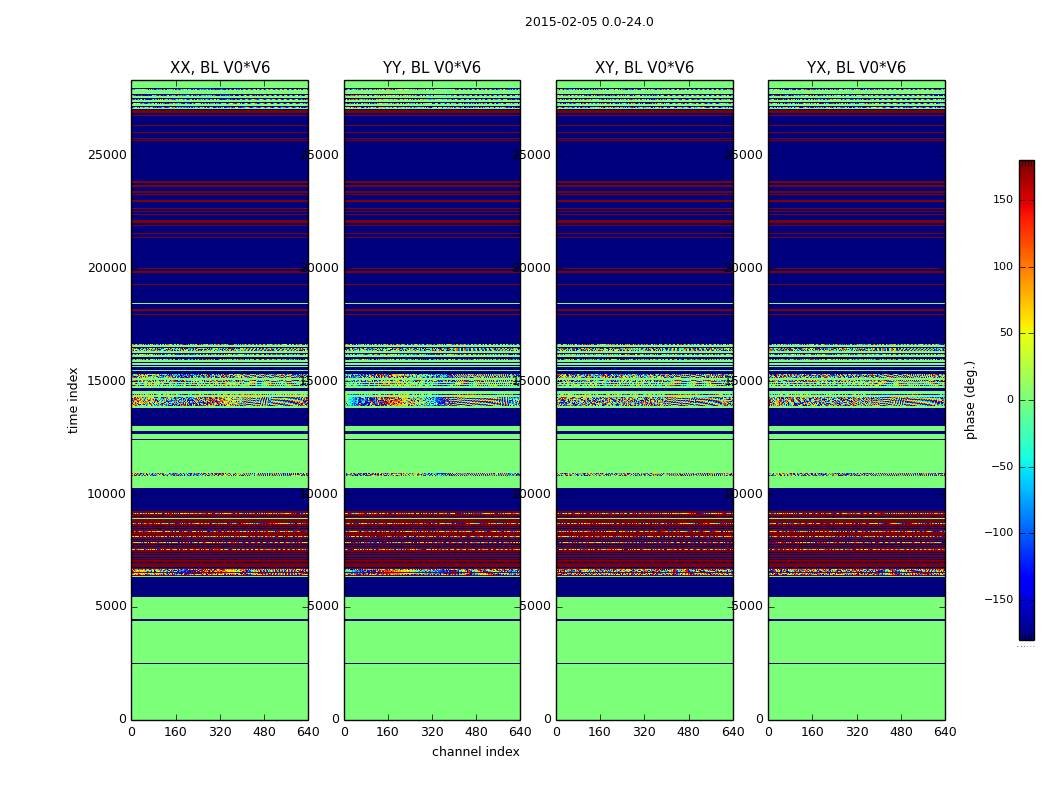Click the dark red top of the colorbar
Image resolution: width=1050 pixels, height=800 pixels.
1026,166
